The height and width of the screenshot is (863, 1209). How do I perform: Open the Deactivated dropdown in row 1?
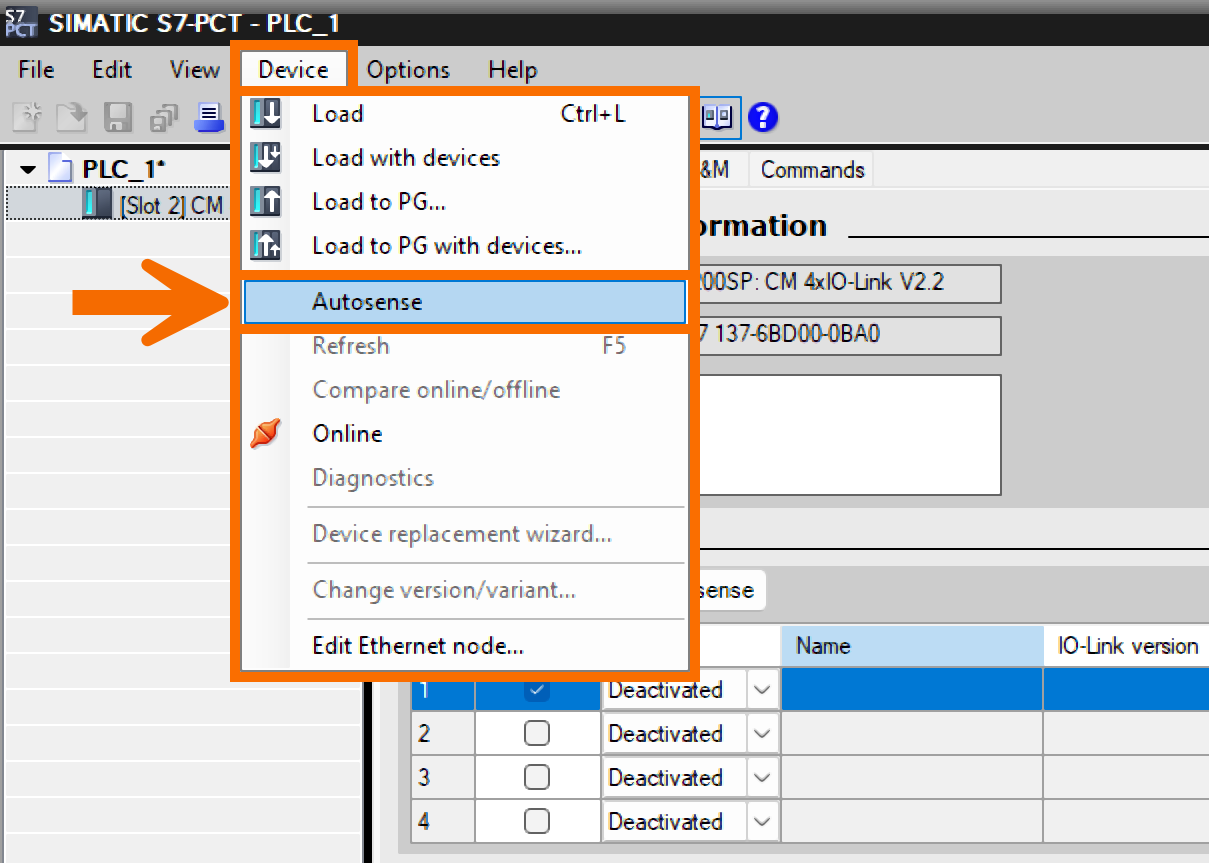(763, 690)
